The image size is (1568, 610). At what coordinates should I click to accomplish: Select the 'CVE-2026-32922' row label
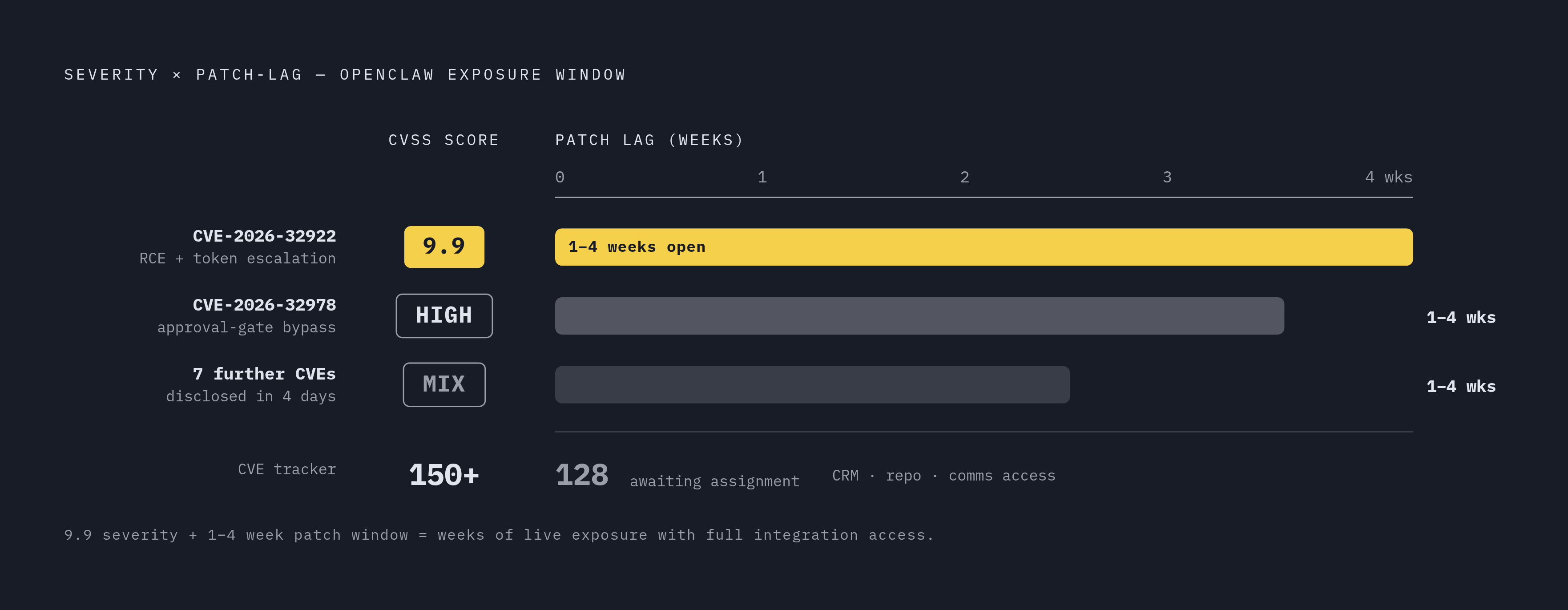pos(264,236)
